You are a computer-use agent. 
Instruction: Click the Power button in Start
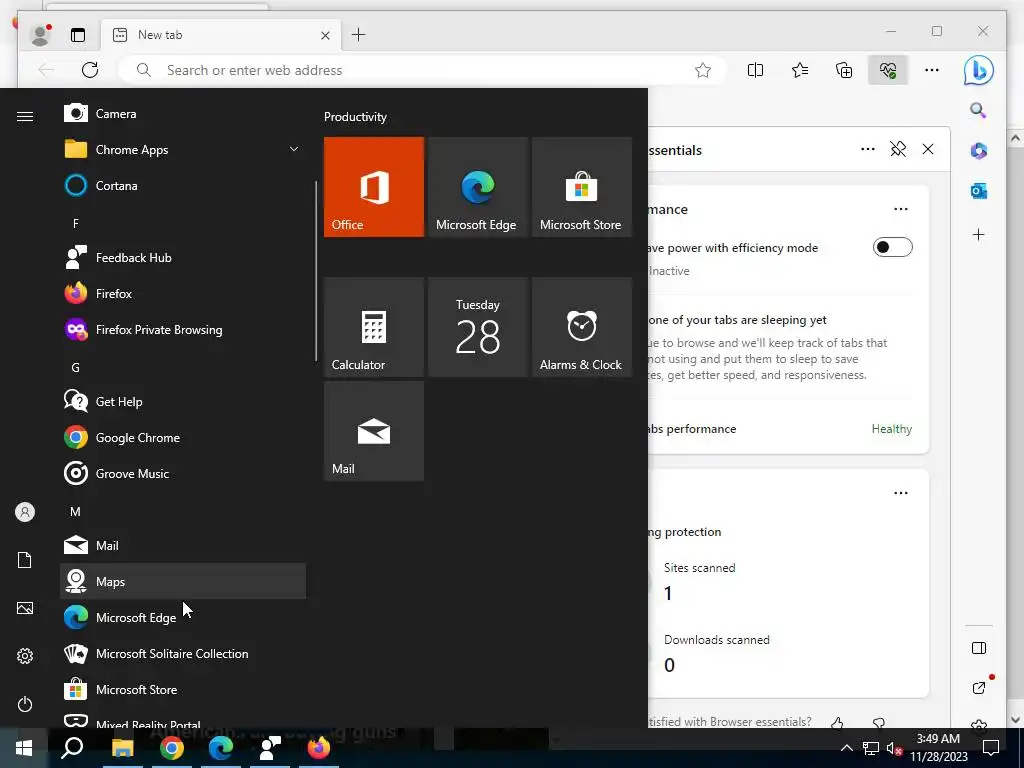point(25,704)
